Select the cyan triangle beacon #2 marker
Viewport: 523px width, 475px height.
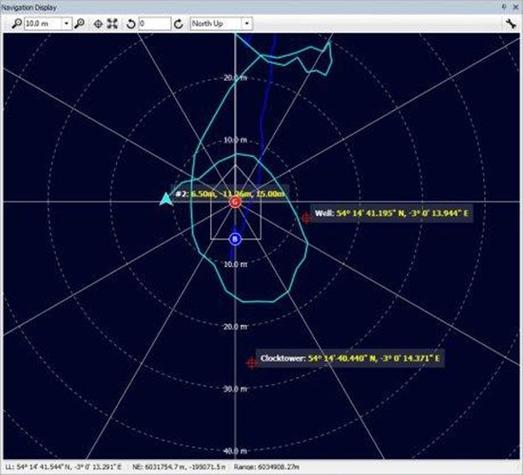coord(166,199)
